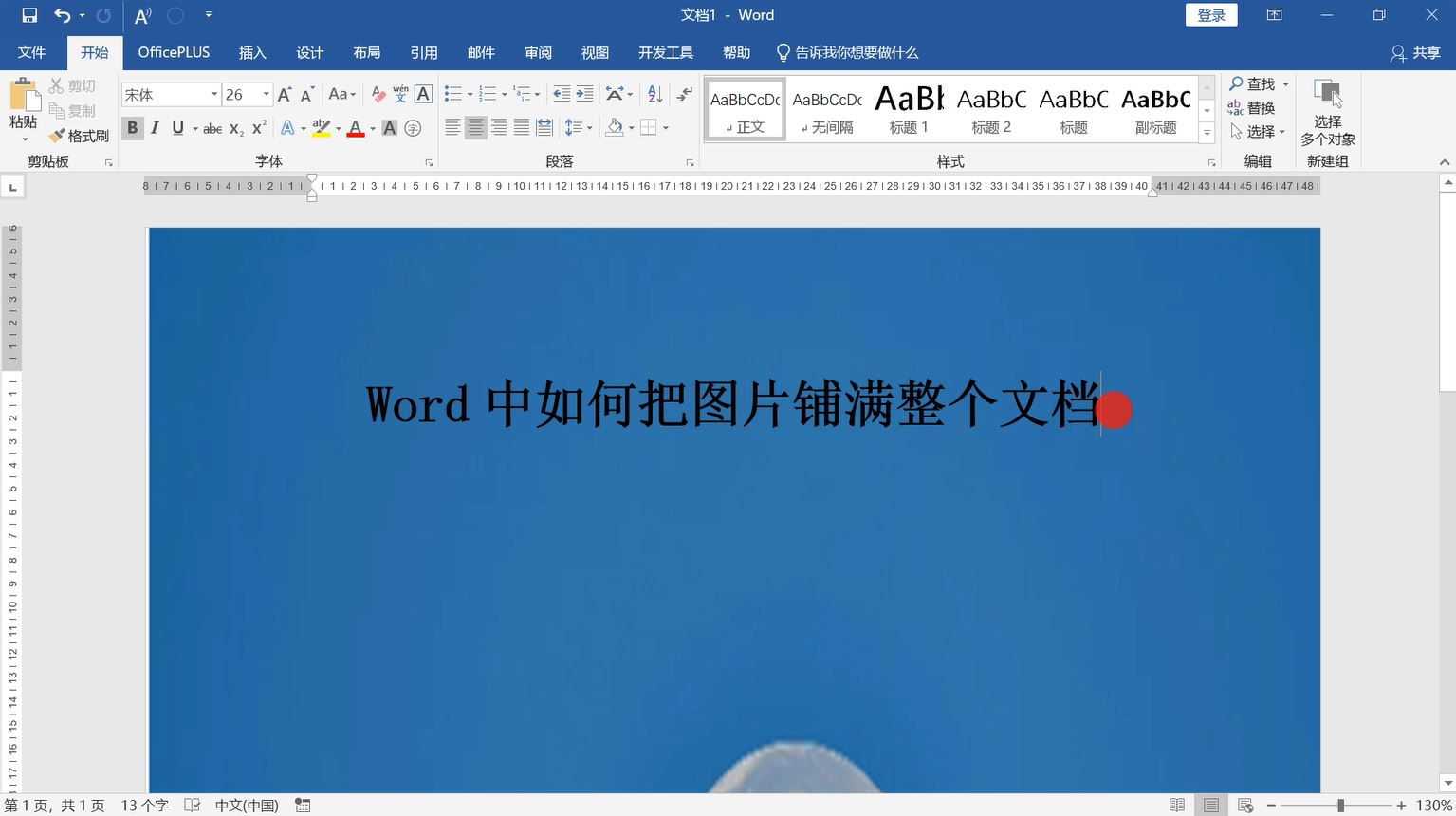Expand the borders dropdown arrow
The width and height of the screenshot is (1456, 816).
(666, 128)
